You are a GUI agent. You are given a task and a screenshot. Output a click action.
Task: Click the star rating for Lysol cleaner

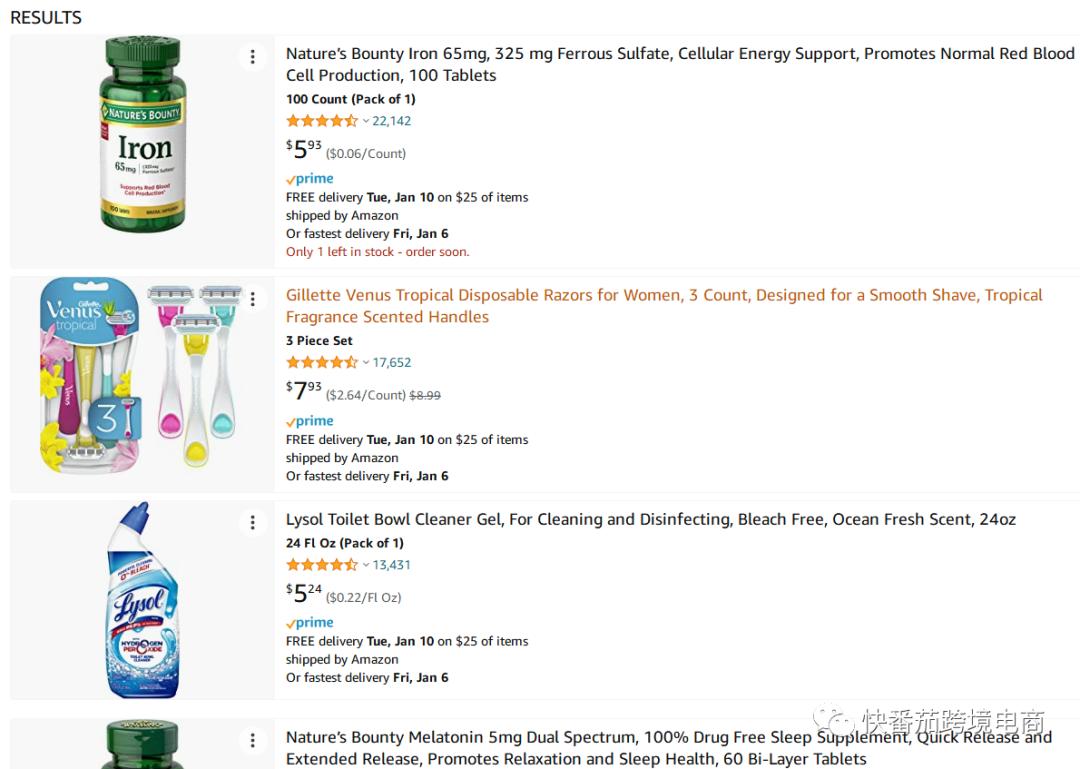tap(321, 565)
